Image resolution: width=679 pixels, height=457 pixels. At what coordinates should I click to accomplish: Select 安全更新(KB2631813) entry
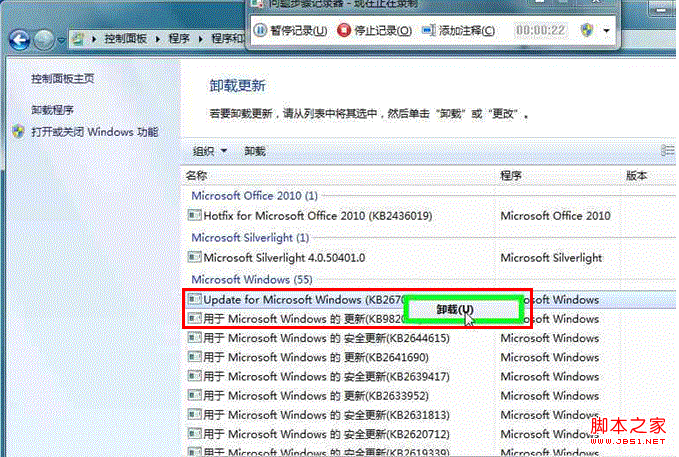(x=326, y=415)
